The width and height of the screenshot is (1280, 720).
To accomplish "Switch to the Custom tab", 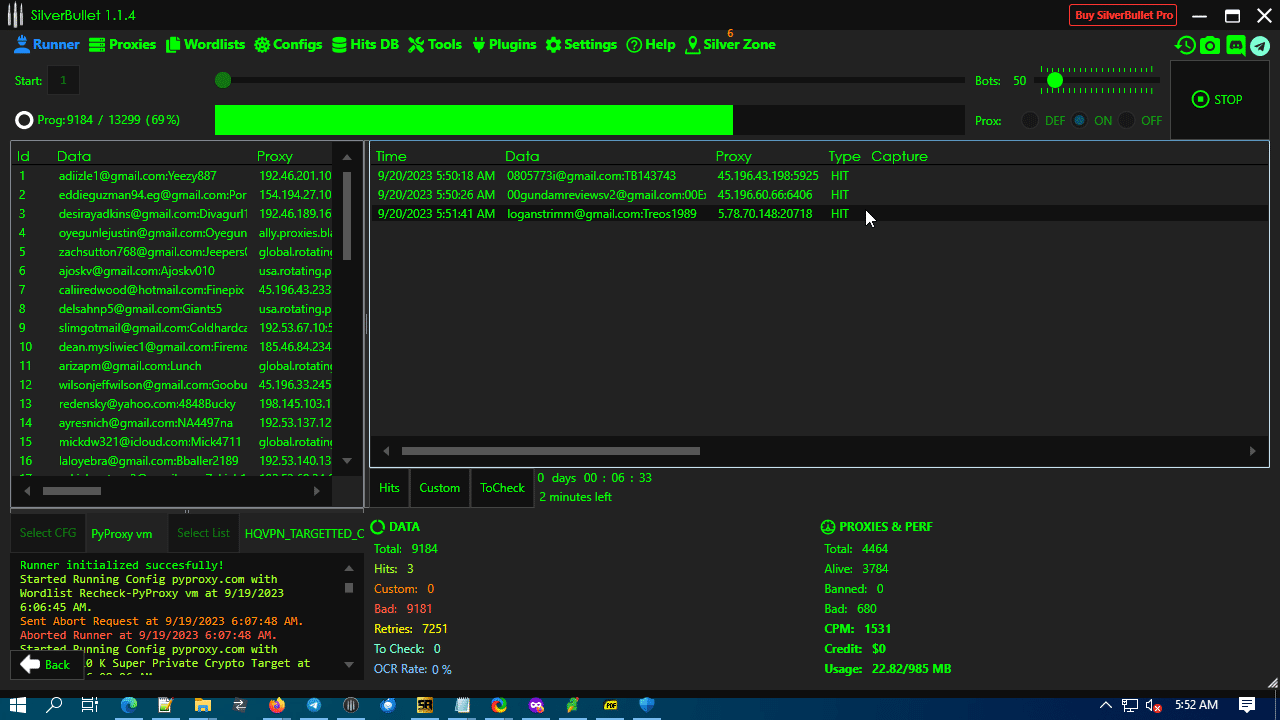I will [x=440, y=488].
